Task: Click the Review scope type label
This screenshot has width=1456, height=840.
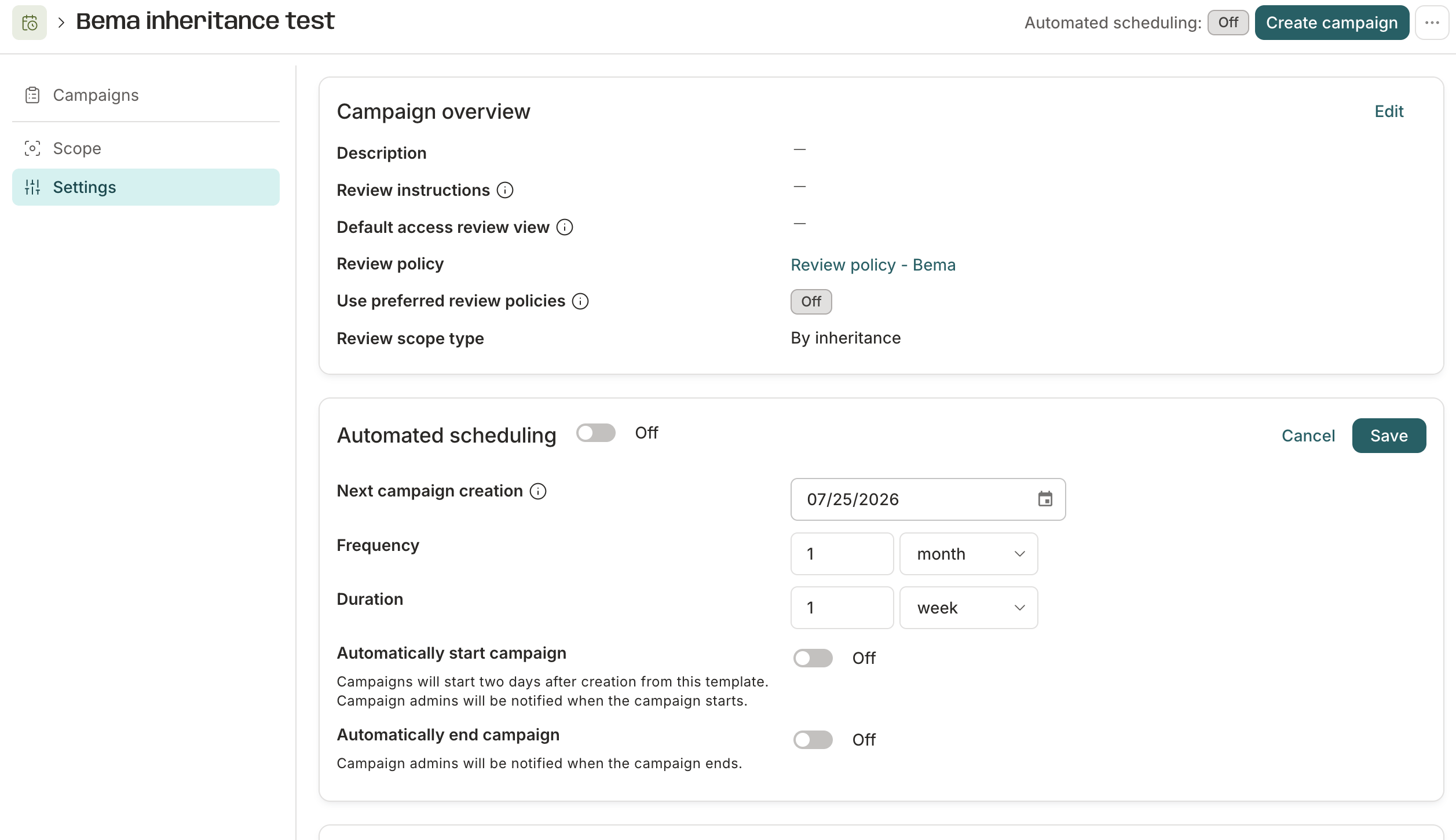Action: pos(410,338)
